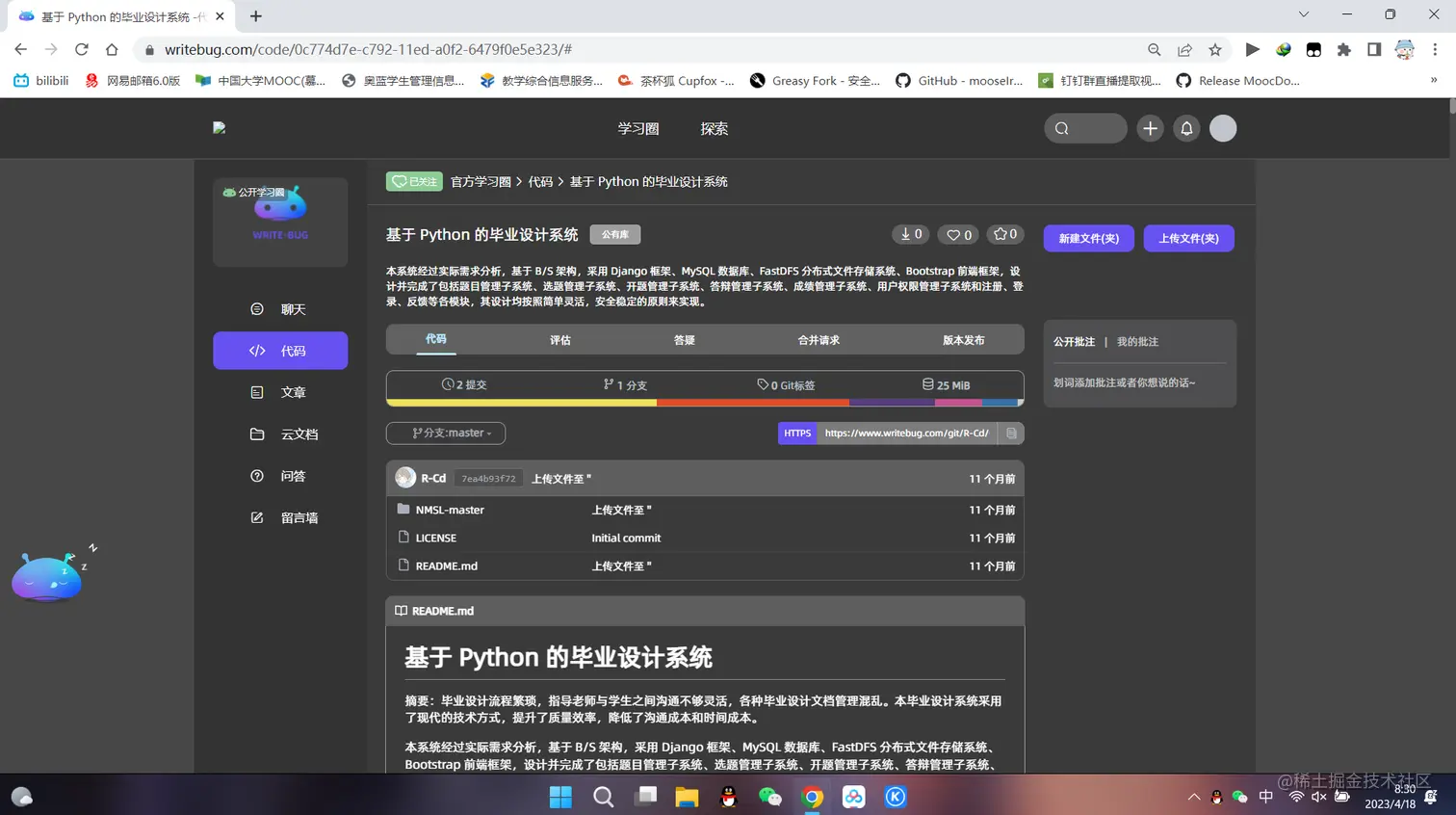
Task: Click the 上传文件(夹) button
Action: [1189, 238]
